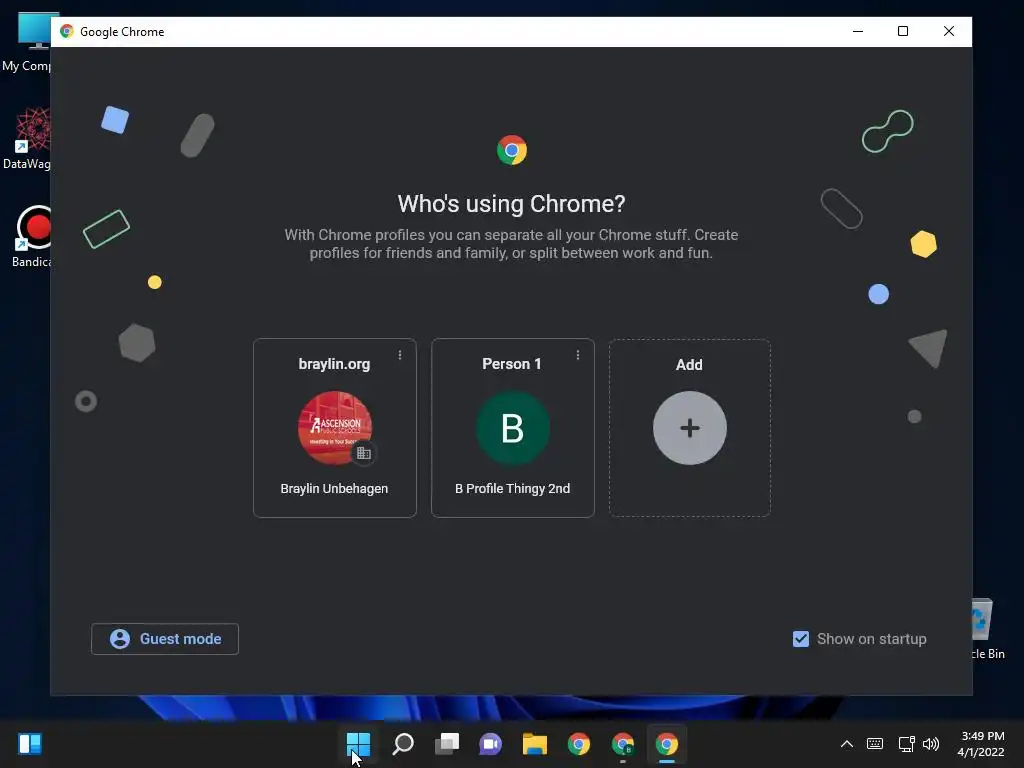Click the green B avatar
Screen dimensions: 1024x768
click(x=513, y=428)
